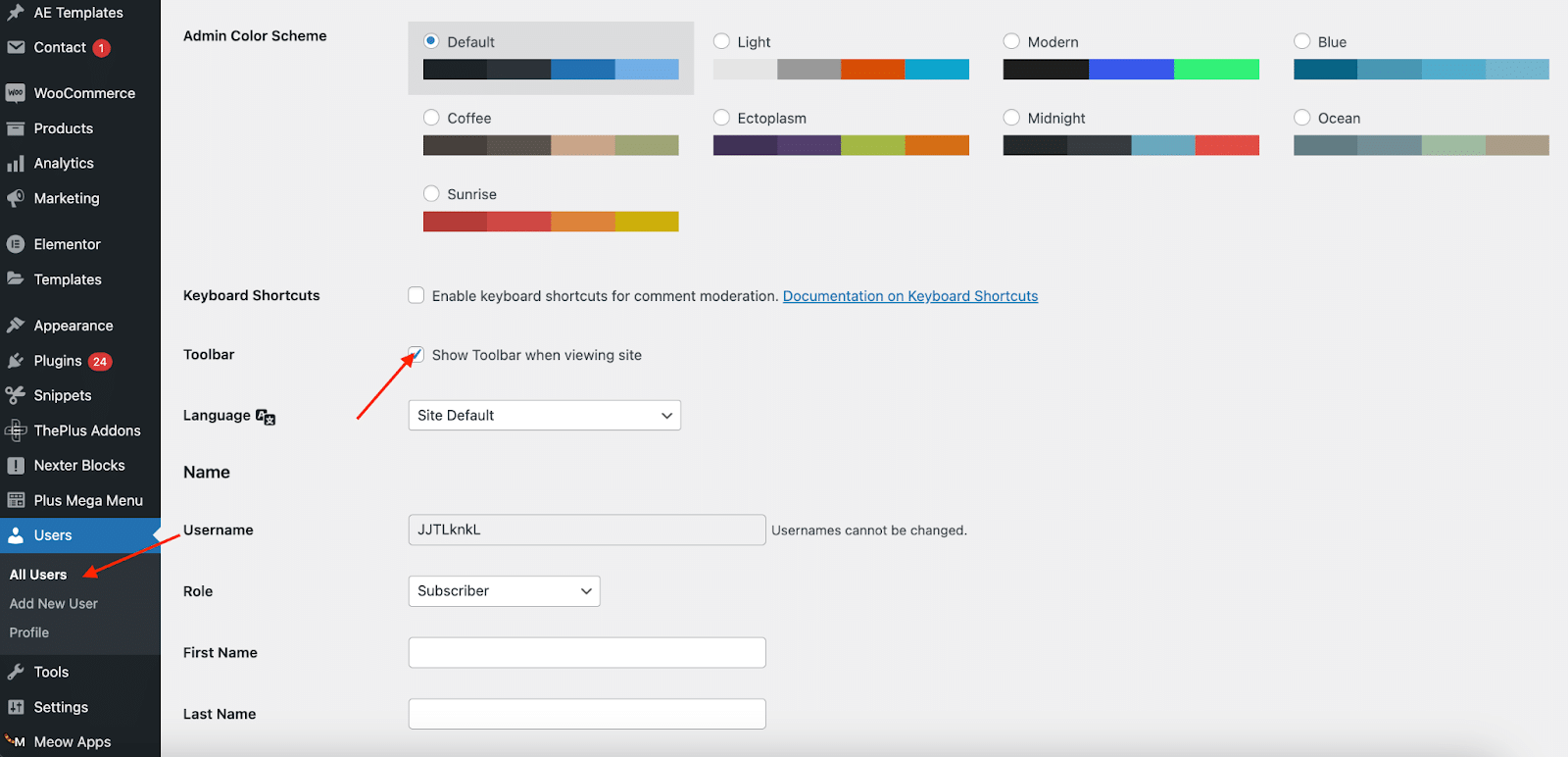Image resolution: width=1568 pixels, height=757 pixels.
Task: Click the Plugins plug icon
Action: [16, 361]
